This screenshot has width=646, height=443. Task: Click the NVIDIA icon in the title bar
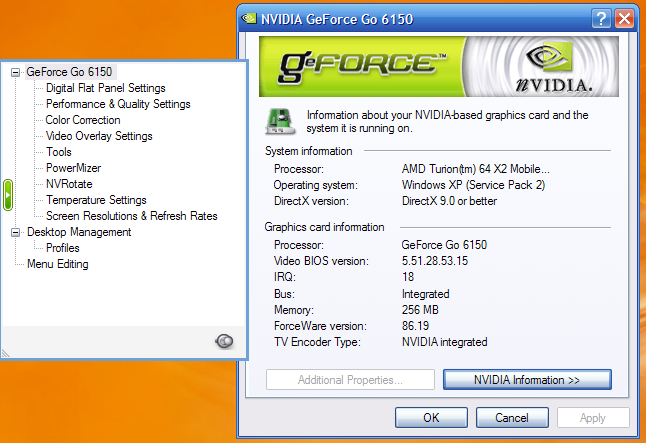click(249, 19)
